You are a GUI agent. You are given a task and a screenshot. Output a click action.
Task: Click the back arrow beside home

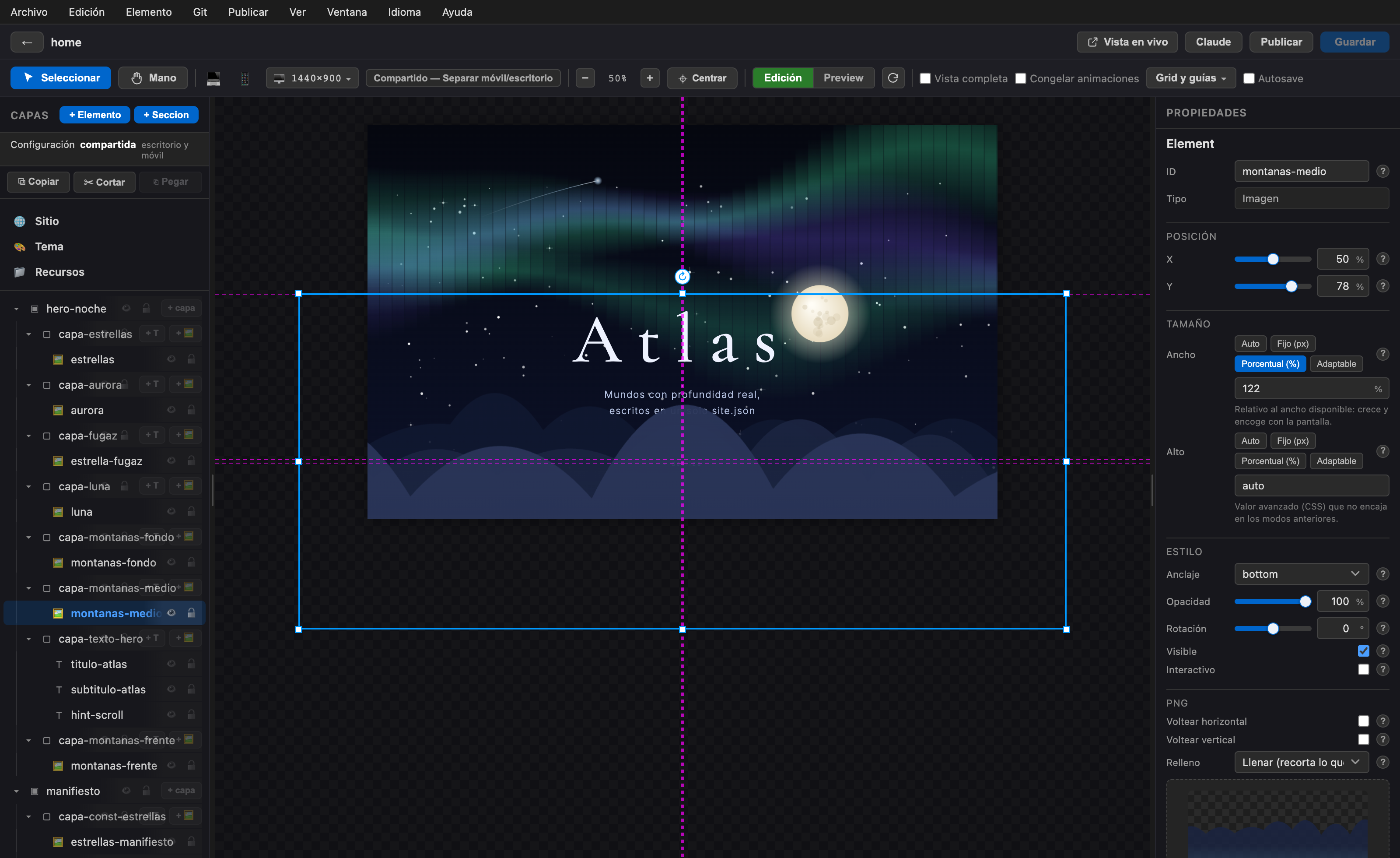click(27, 42)
